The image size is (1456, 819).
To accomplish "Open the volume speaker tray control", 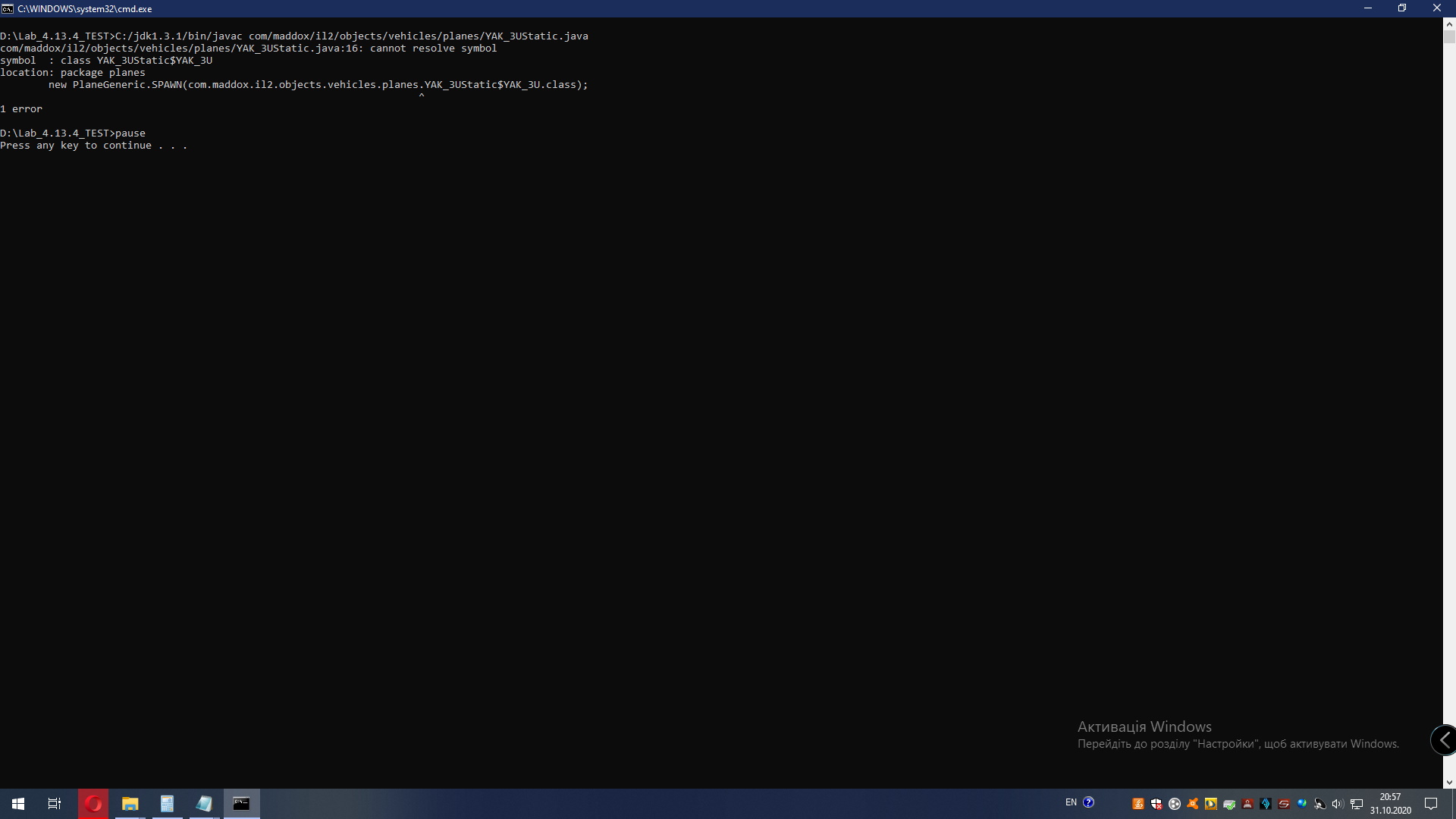I will (x=1338, y=804).
